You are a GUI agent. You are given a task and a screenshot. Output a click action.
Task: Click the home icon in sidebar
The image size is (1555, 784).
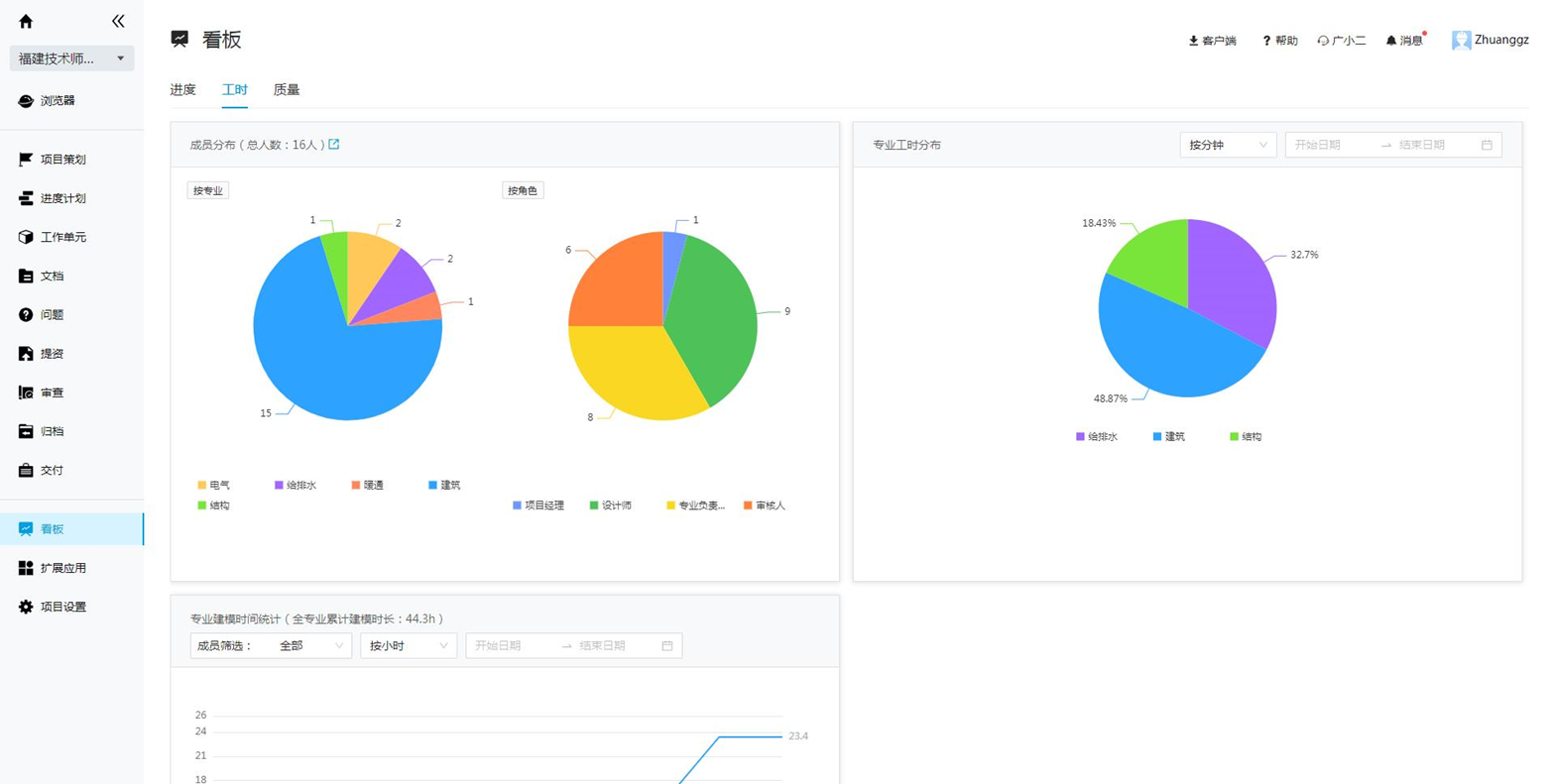pos(26,21)
